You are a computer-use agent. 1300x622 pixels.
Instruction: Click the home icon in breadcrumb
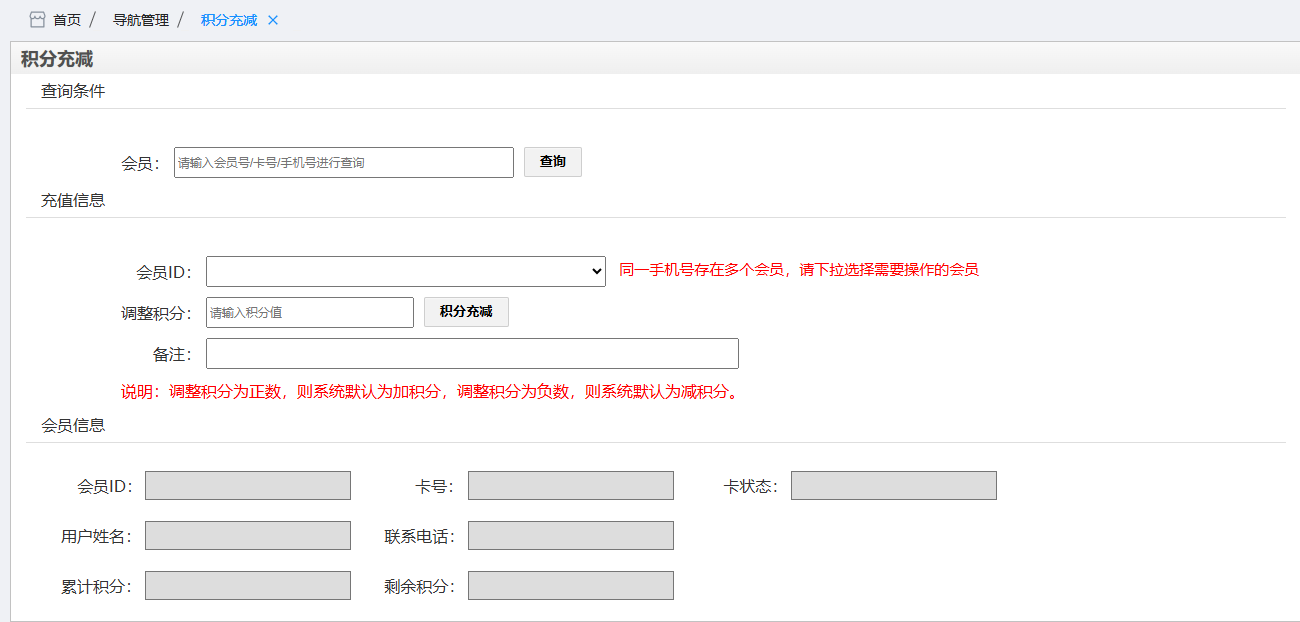point(37,20)
